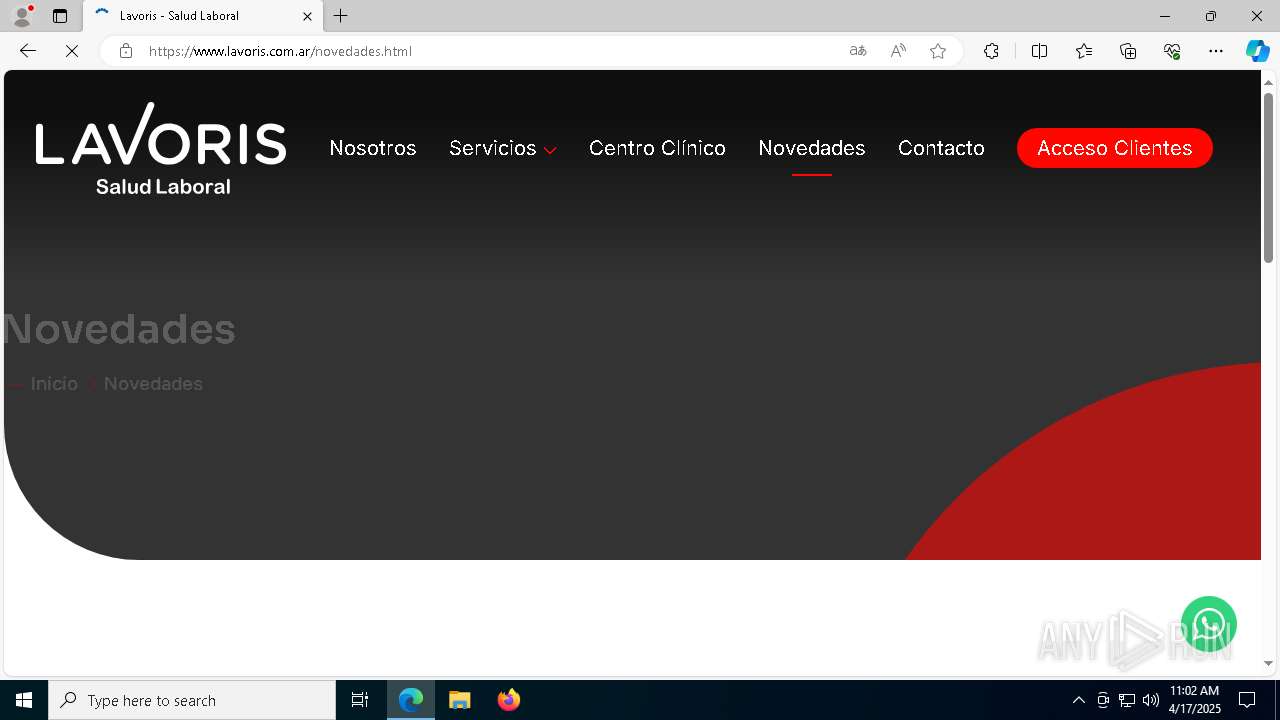Go back with the browser back arrow
Viewport: 1280px width, 720px height.
click(x=28, y=51)
